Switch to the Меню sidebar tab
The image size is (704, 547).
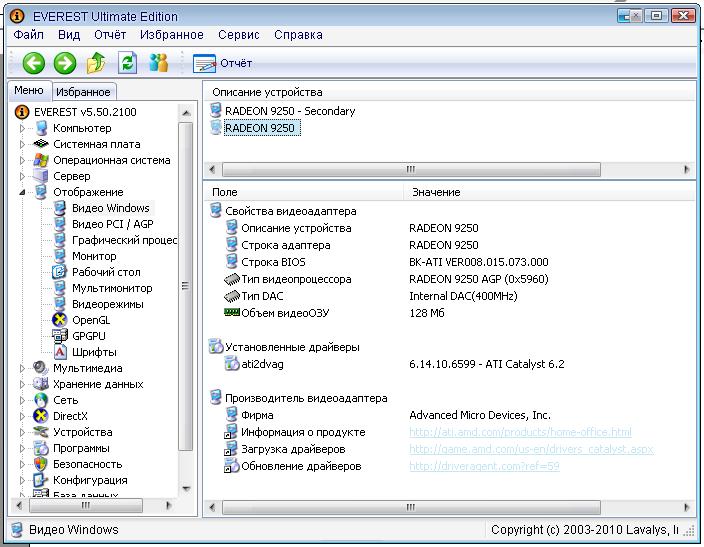point(29,90)
